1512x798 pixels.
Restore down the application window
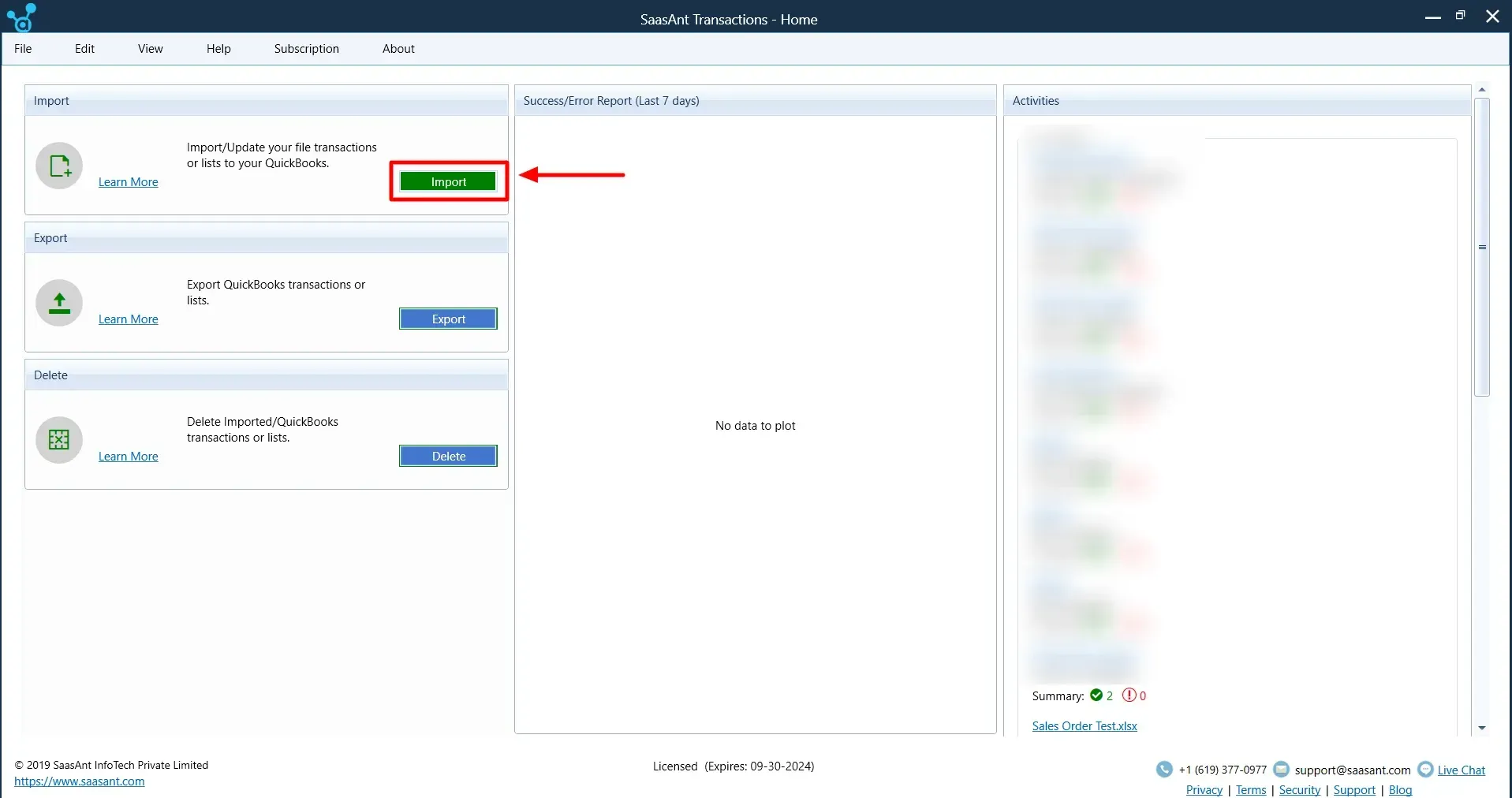1461,16
